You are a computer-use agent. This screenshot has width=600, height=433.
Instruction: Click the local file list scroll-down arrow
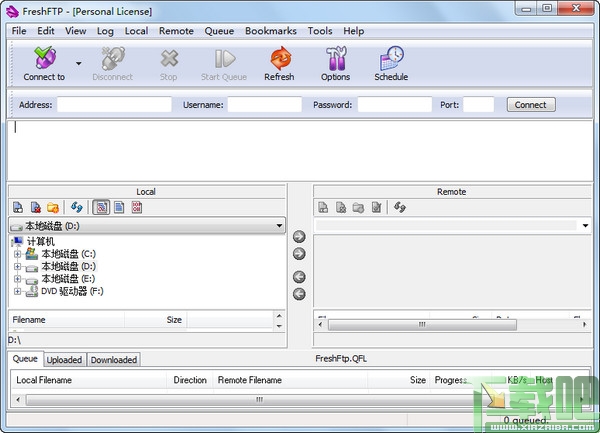coord(279,326)
